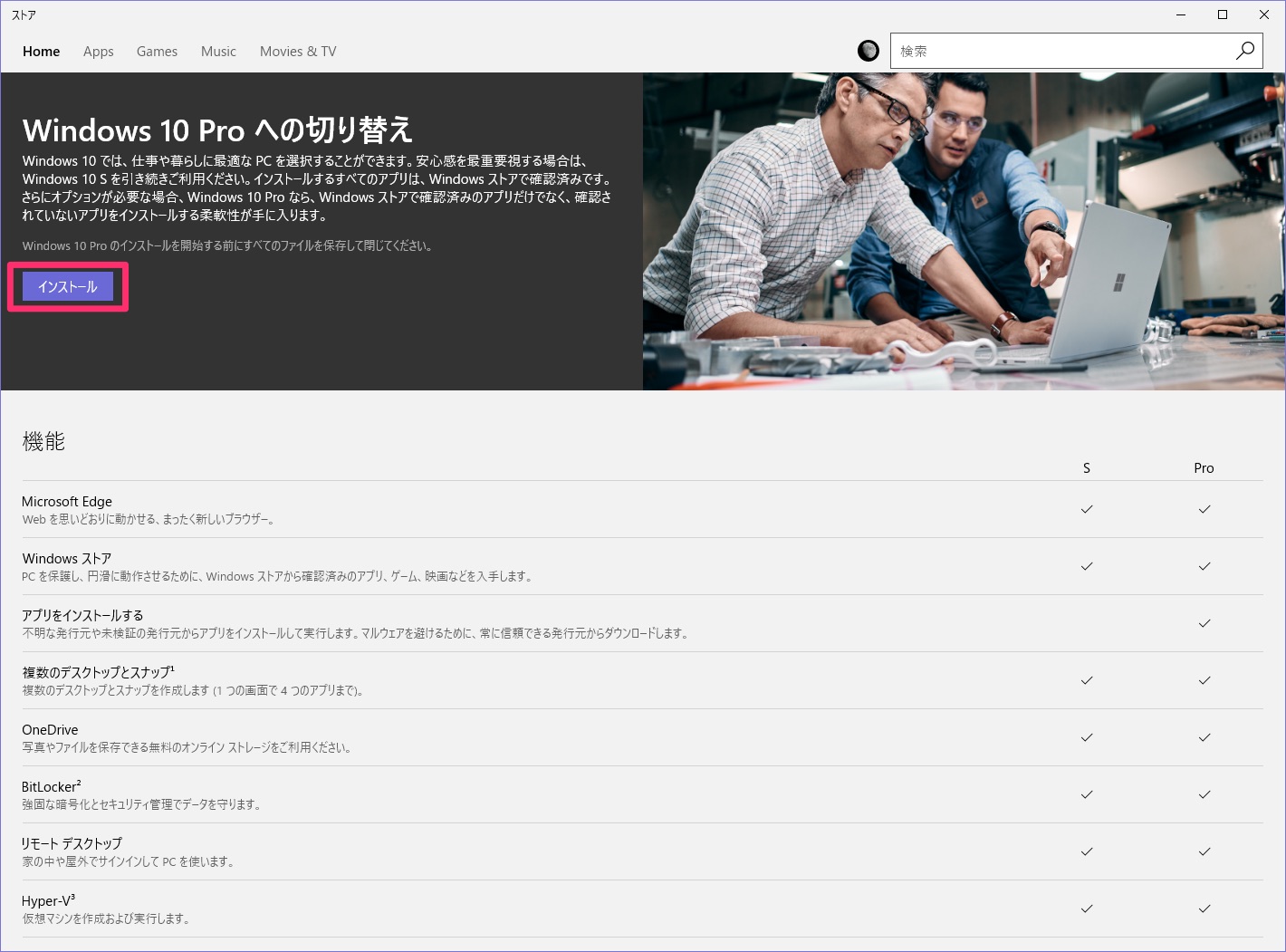
Task: Select the BitLocker feature title
Action: tap(52, 786)
